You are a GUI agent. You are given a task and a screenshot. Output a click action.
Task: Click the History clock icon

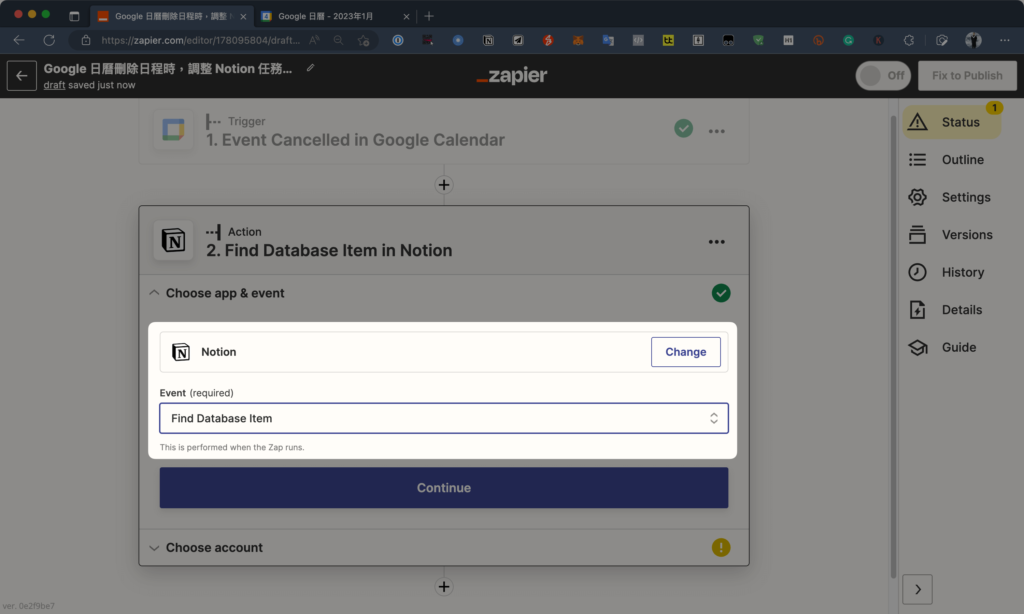[x=918, y=272]
